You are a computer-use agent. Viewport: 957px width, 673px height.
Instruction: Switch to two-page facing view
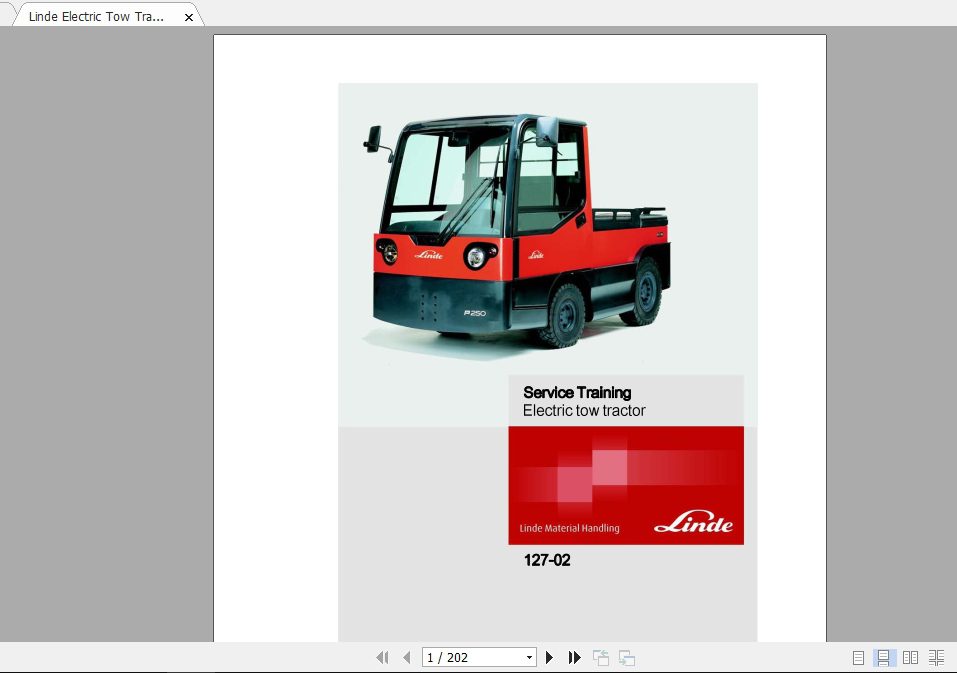(910, 657)
